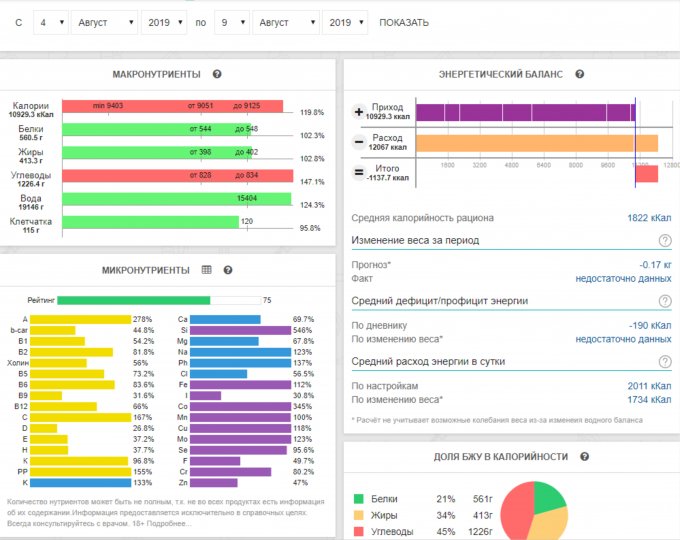Viewport: 680px width, 540px height.
Task: Toggle the plus button next to Приход
Action: (x=359, y=113)
